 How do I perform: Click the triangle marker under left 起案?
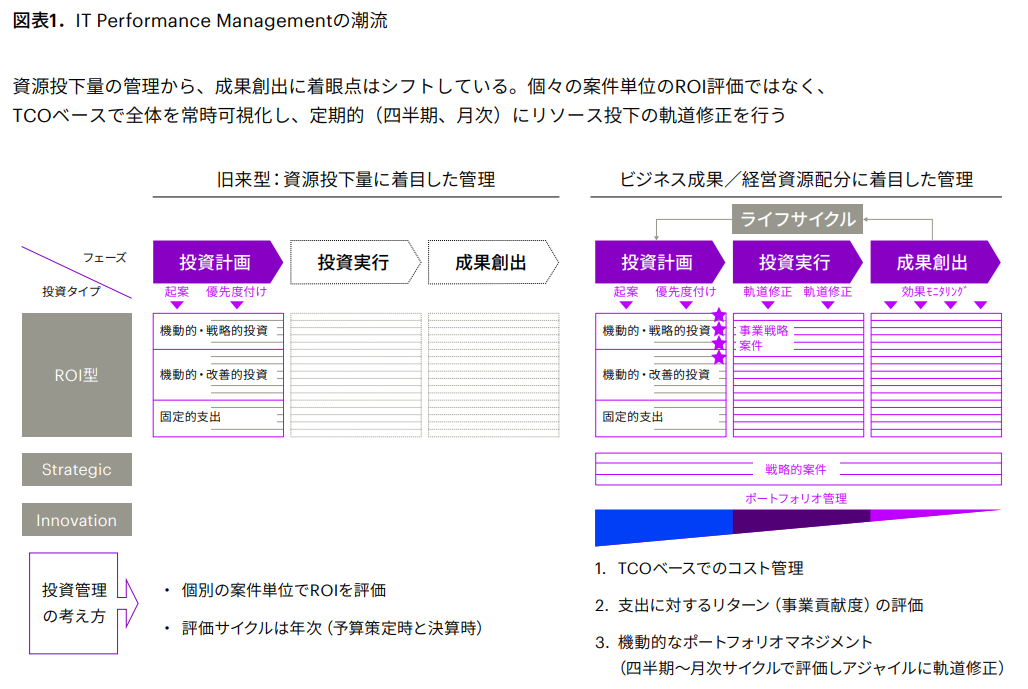(x=177, y=305)
